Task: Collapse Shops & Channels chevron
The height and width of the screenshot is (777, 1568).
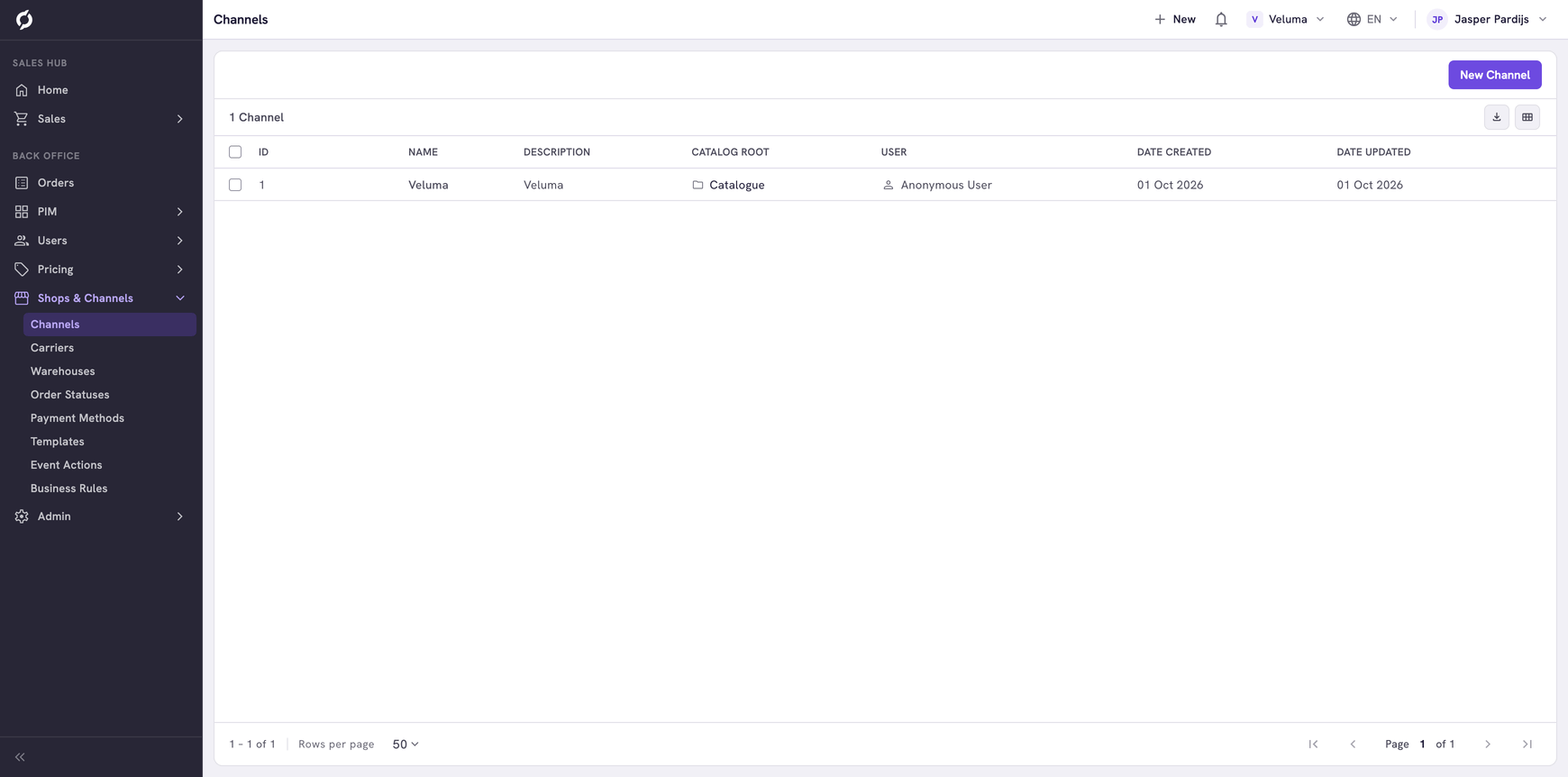Action: [179, 298]
